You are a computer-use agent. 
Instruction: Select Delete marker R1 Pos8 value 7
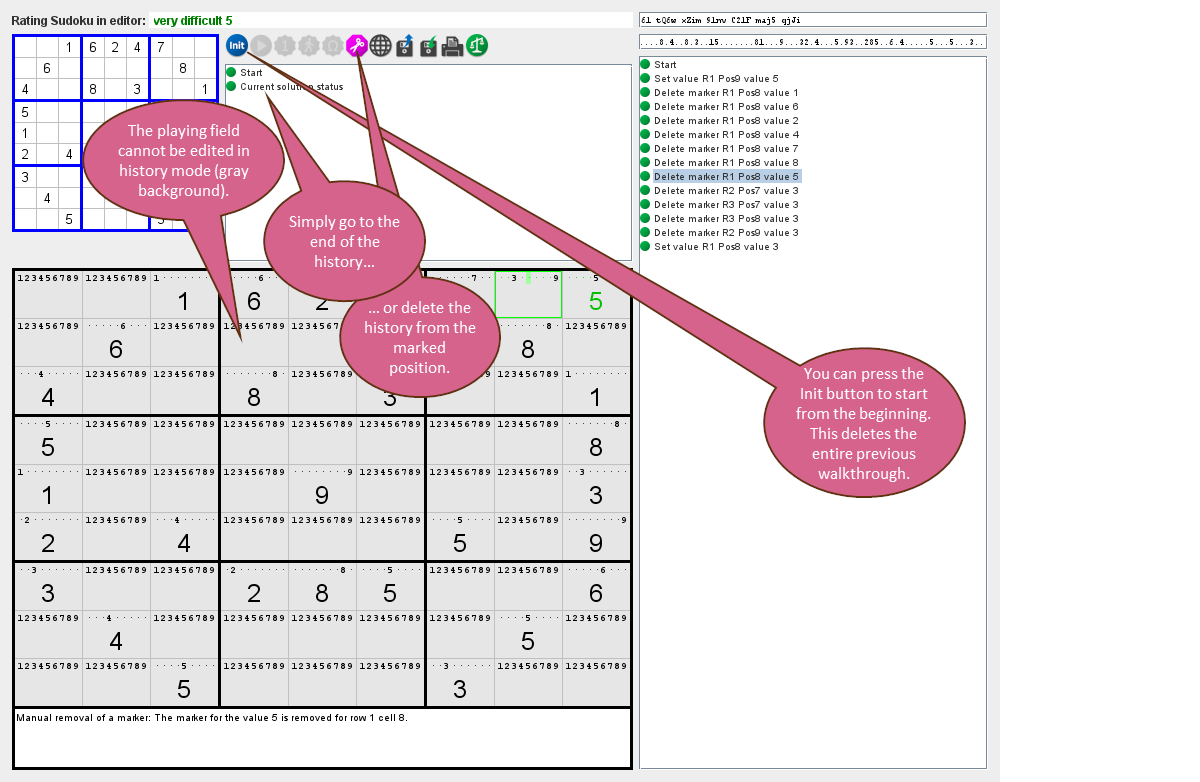click(x=726, y=149)
